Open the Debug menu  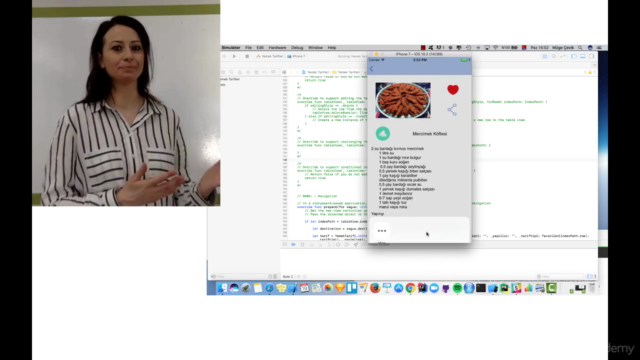pyautogui.click(x=297, y=48)
